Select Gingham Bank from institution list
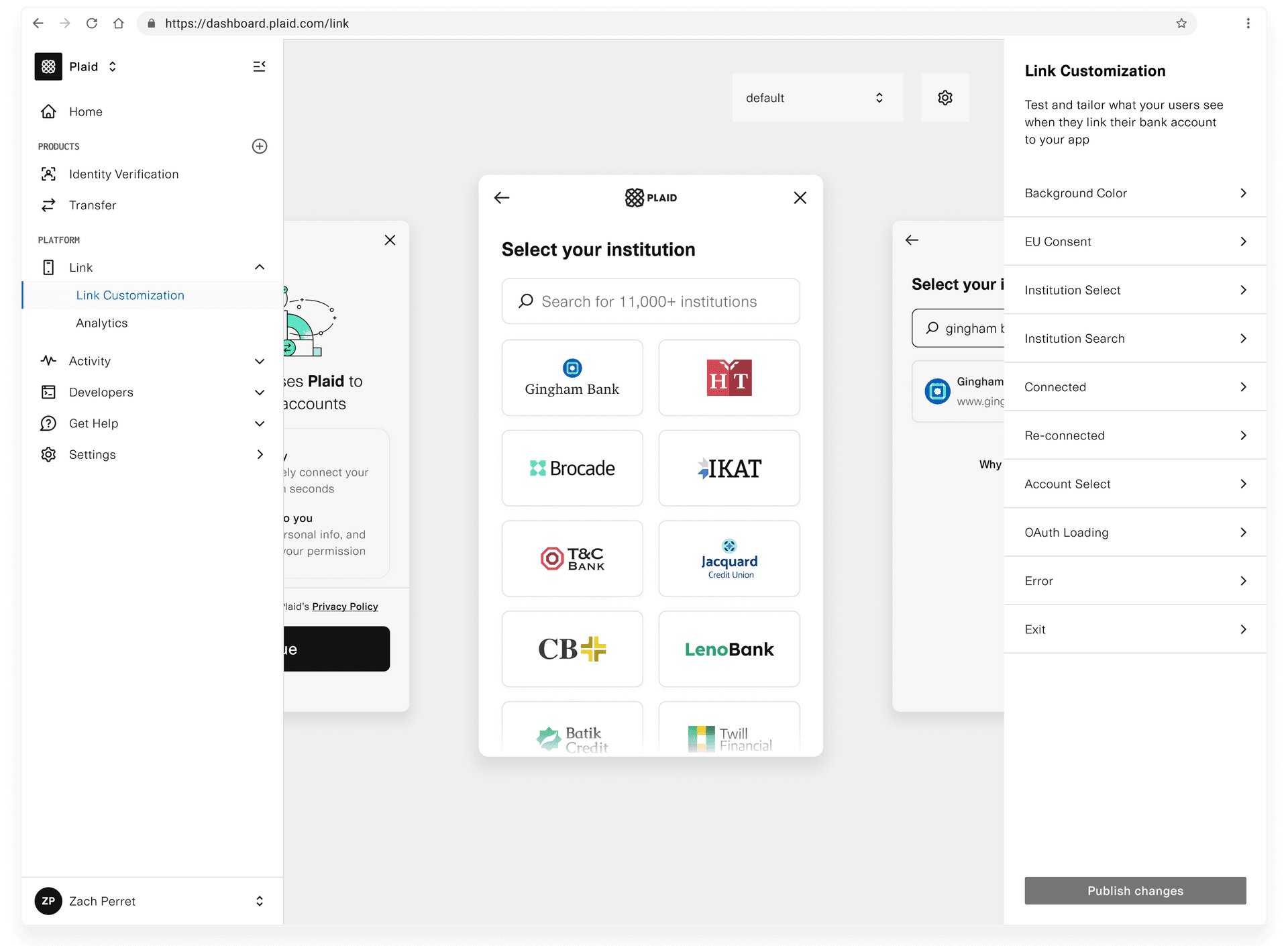Image resolution: width=1288 pixels, height=946 pixels. (x=570, y=377)
